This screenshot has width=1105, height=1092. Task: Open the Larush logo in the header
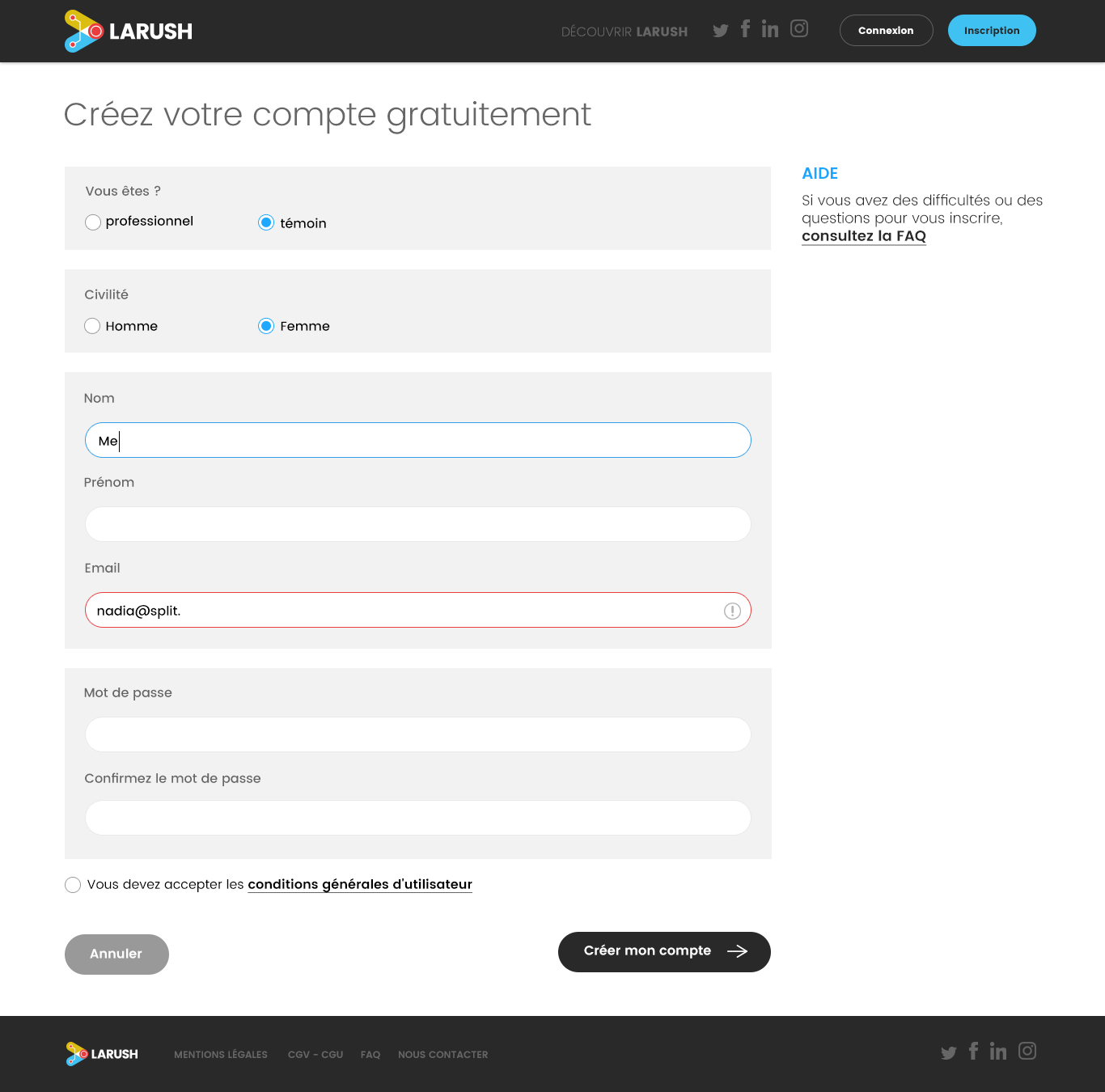click(x=129, y=31)
